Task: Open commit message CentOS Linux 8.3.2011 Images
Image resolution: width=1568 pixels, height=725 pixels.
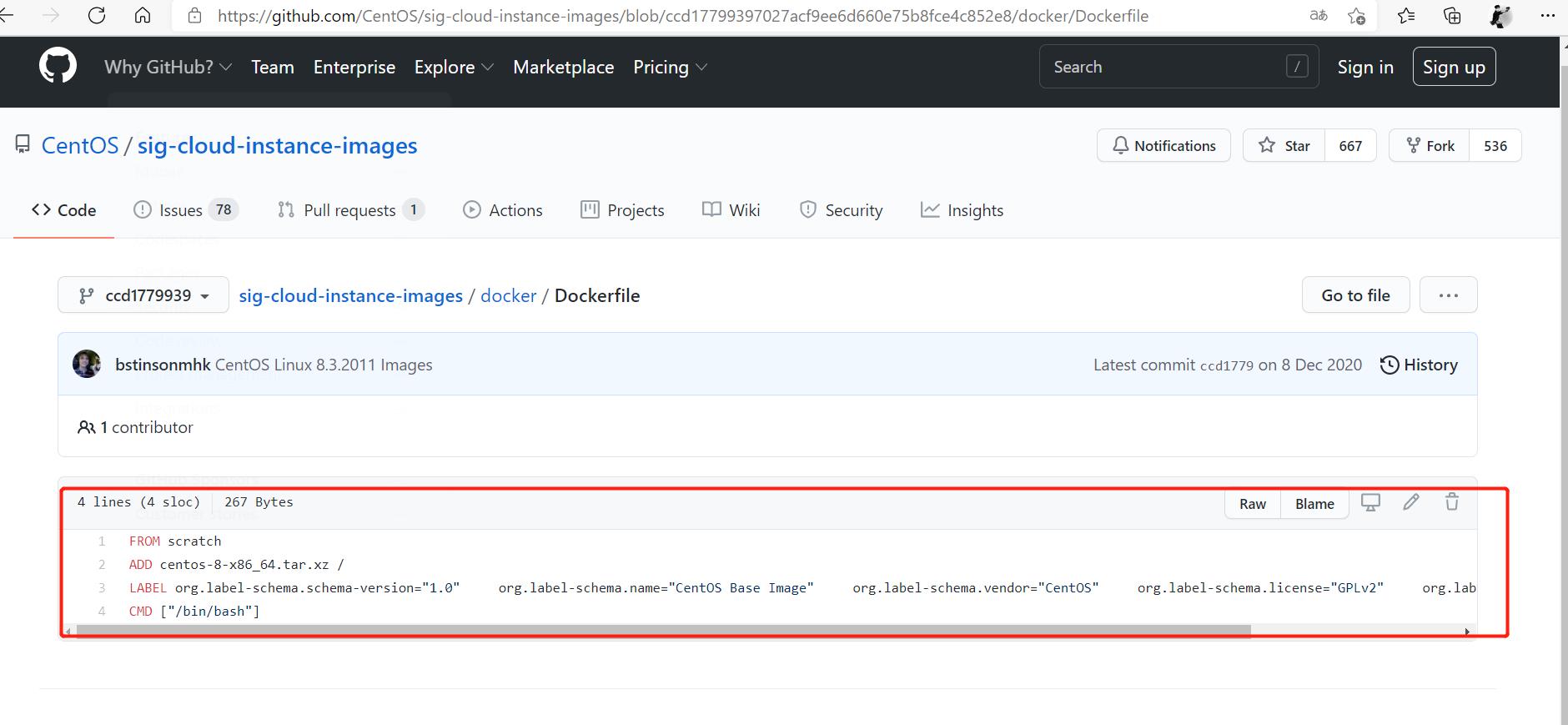Action: click(324, 365)
